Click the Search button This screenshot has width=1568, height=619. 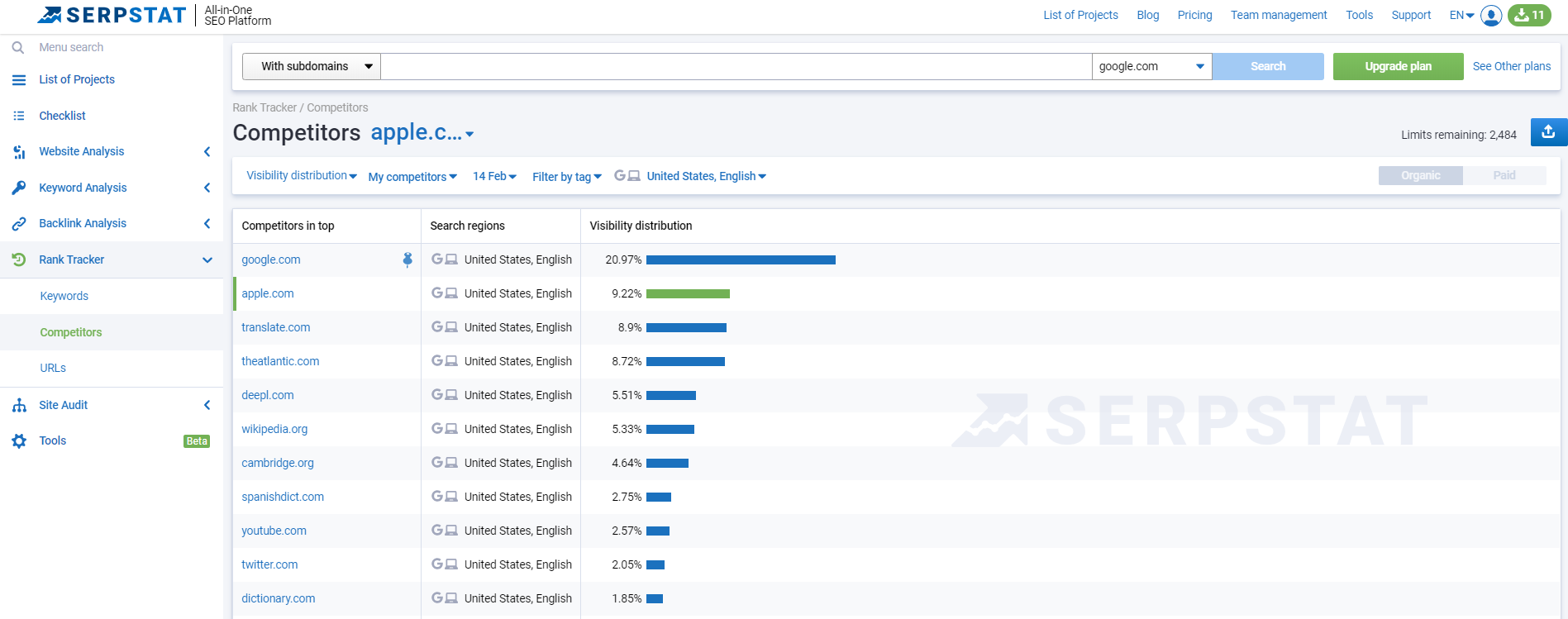click(x=1268, y=66)
